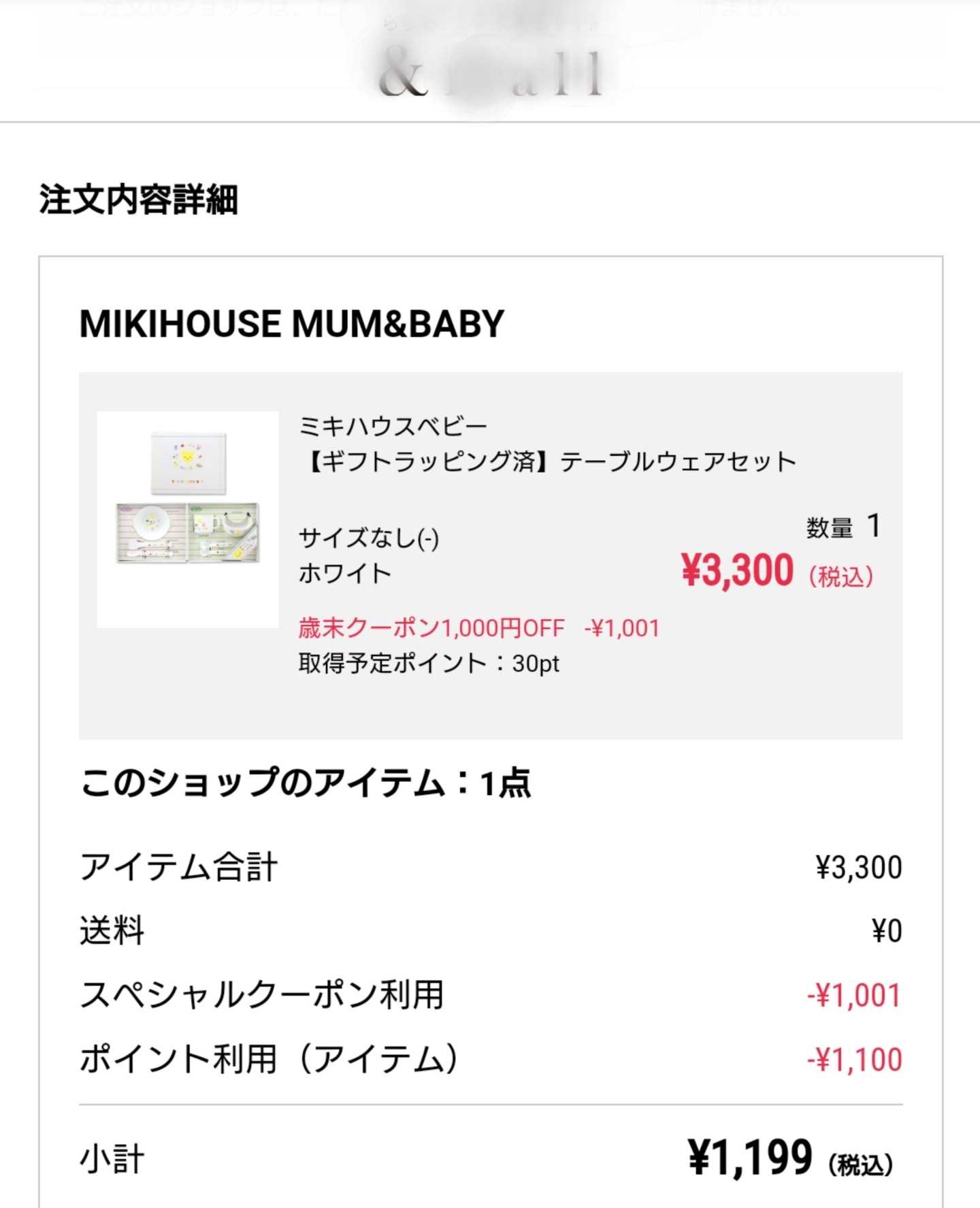Screen dimensions: 980x1208
Task: Click the ¥0 shipping fee amount
Action: point(887,930)
